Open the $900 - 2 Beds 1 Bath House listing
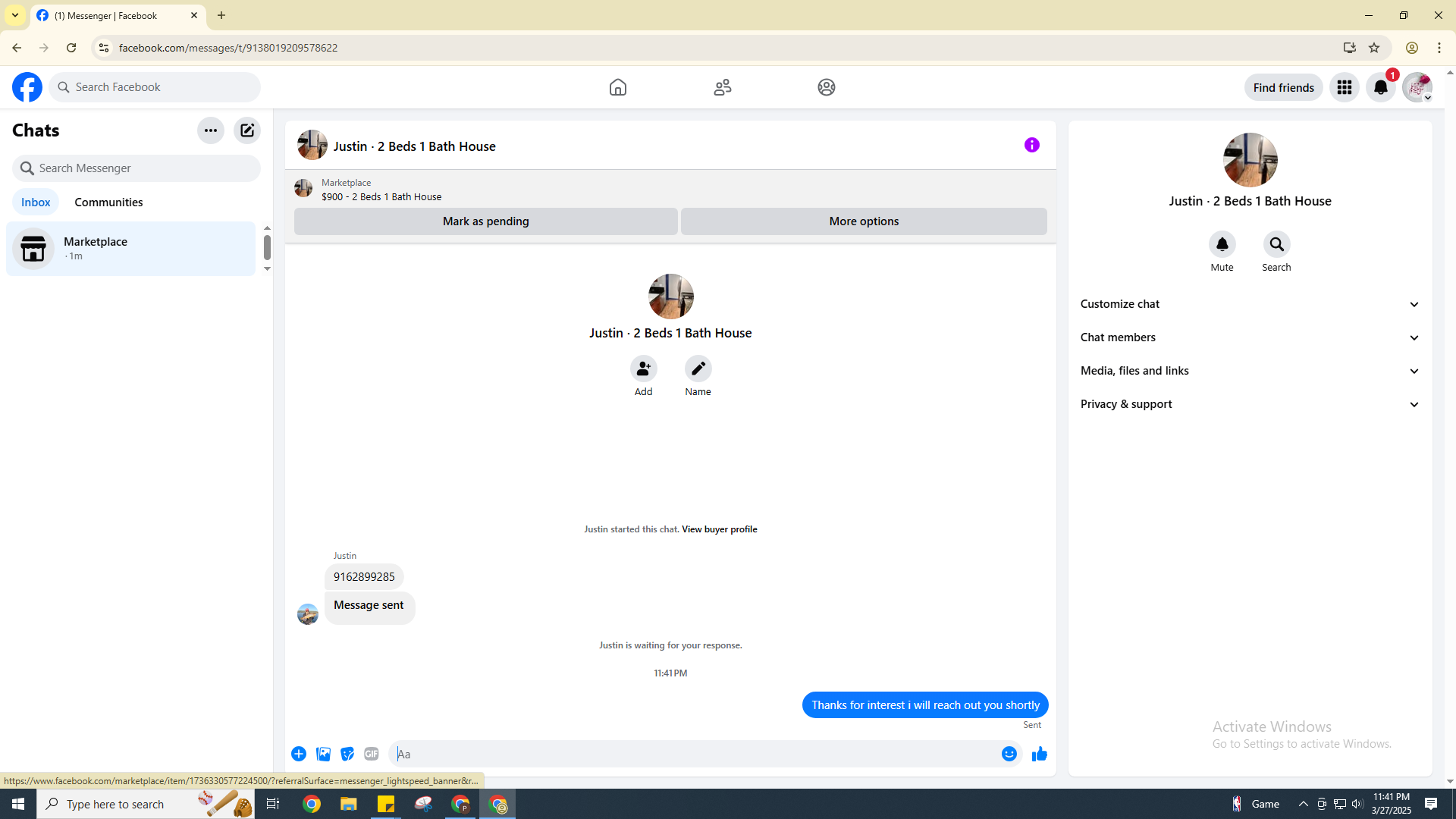1456x819 pixels. coord(381,196)
